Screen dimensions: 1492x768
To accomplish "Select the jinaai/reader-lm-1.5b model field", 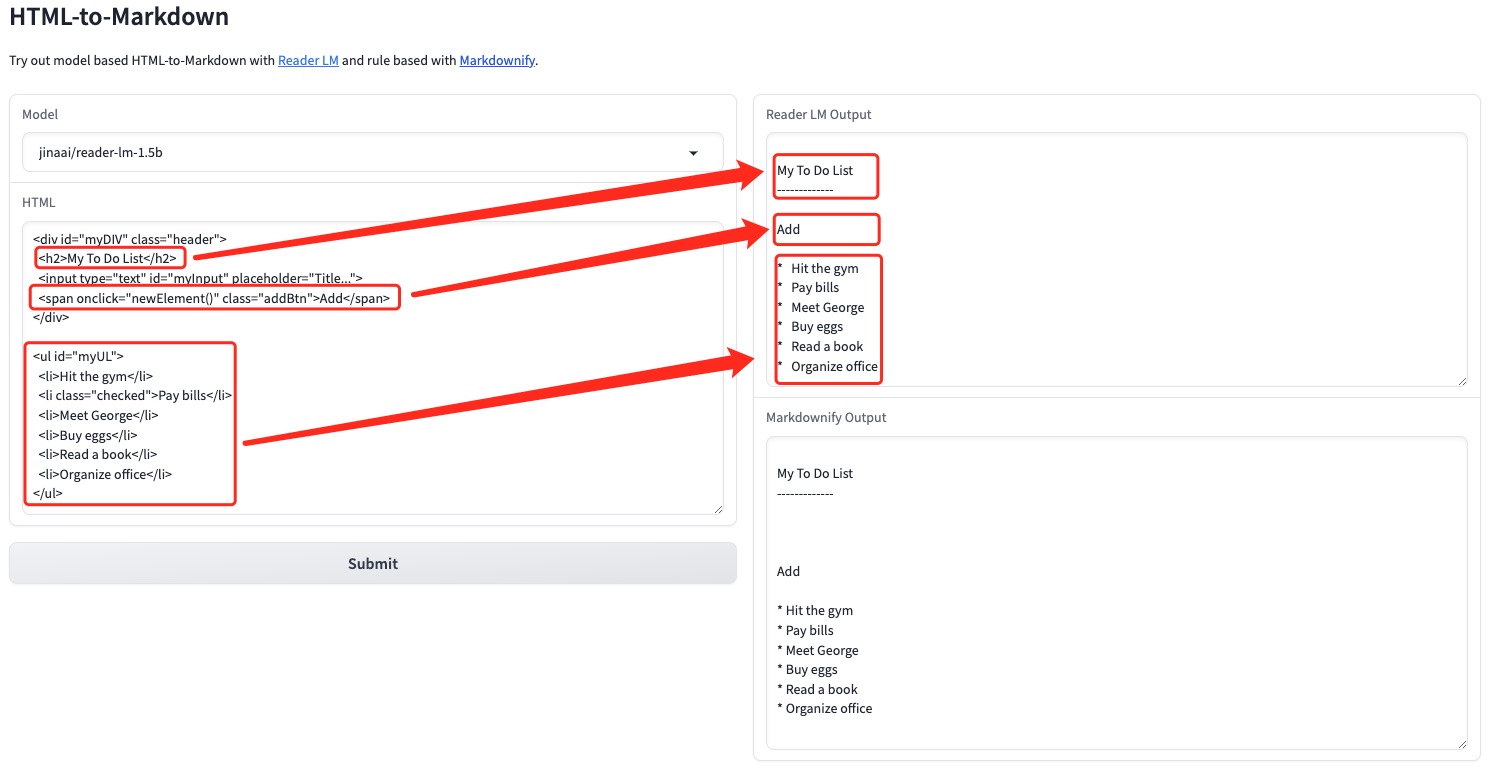I will pos(372,153).
